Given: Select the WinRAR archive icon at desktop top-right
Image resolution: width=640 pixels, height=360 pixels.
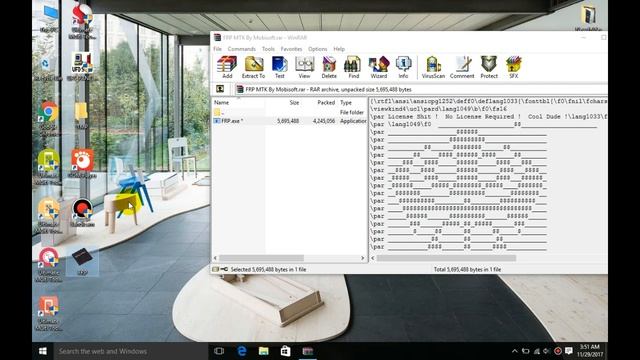Looking at the screenshot, I should pyautogui.click(x=588, y=19).
